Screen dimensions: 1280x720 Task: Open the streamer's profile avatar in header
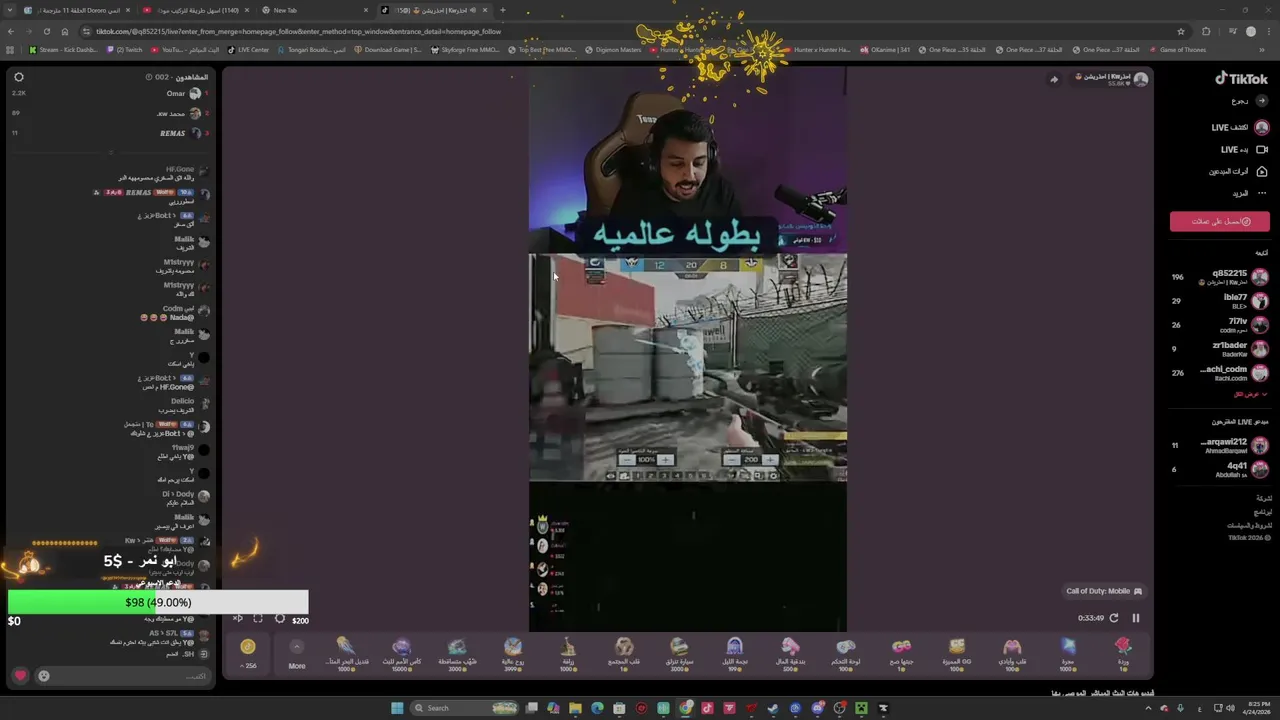coord(1141,78)
